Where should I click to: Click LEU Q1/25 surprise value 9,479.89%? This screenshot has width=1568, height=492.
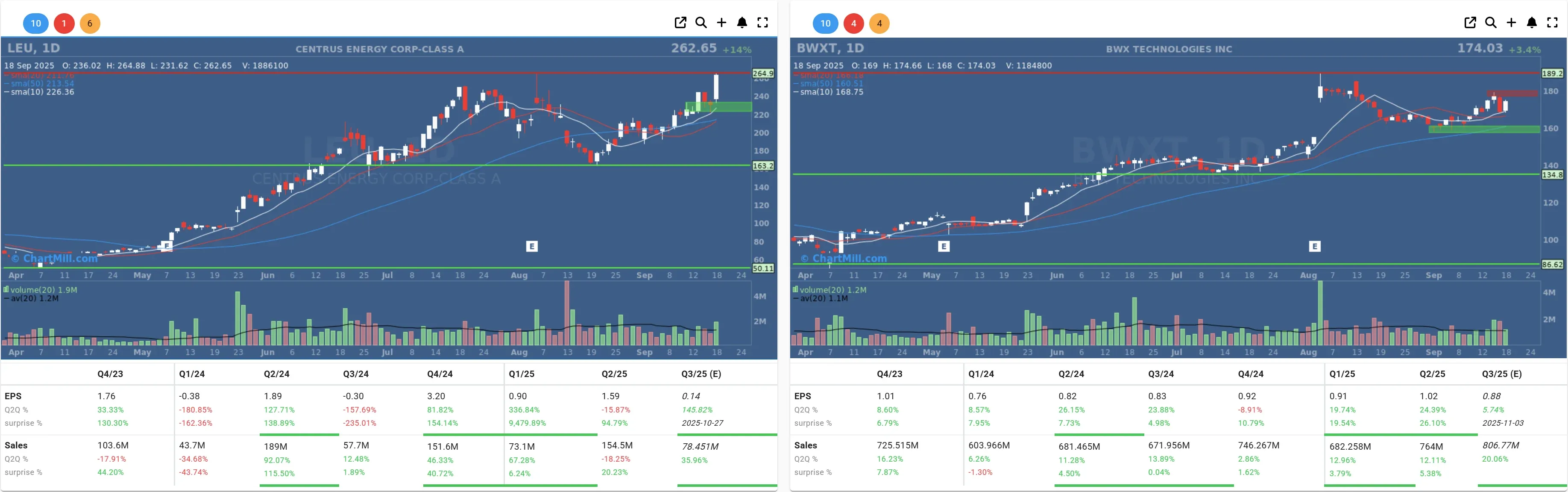pyautogui.click(x=528, y=423)
